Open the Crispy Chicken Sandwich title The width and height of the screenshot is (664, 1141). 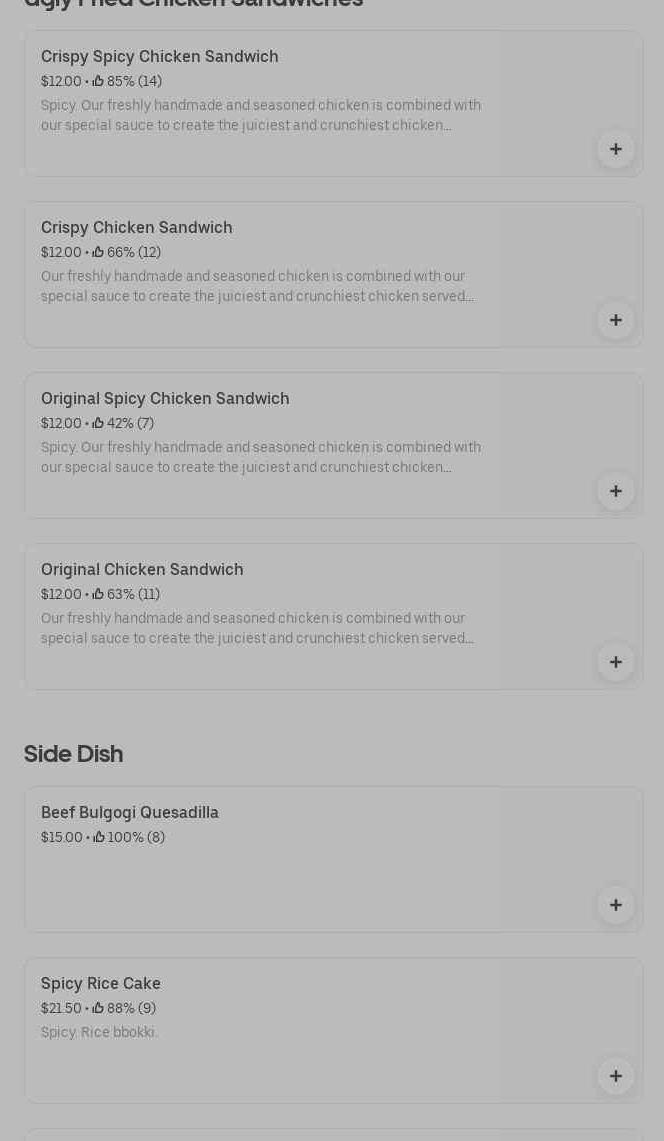[137, 228]
